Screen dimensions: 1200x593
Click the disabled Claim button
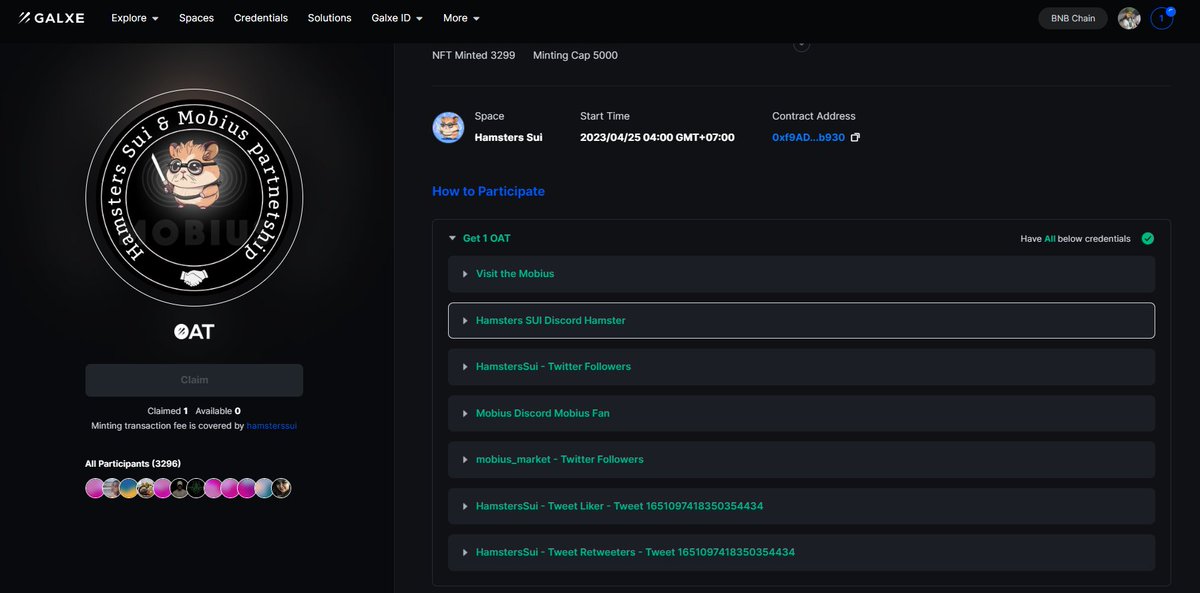coord(194,380)
